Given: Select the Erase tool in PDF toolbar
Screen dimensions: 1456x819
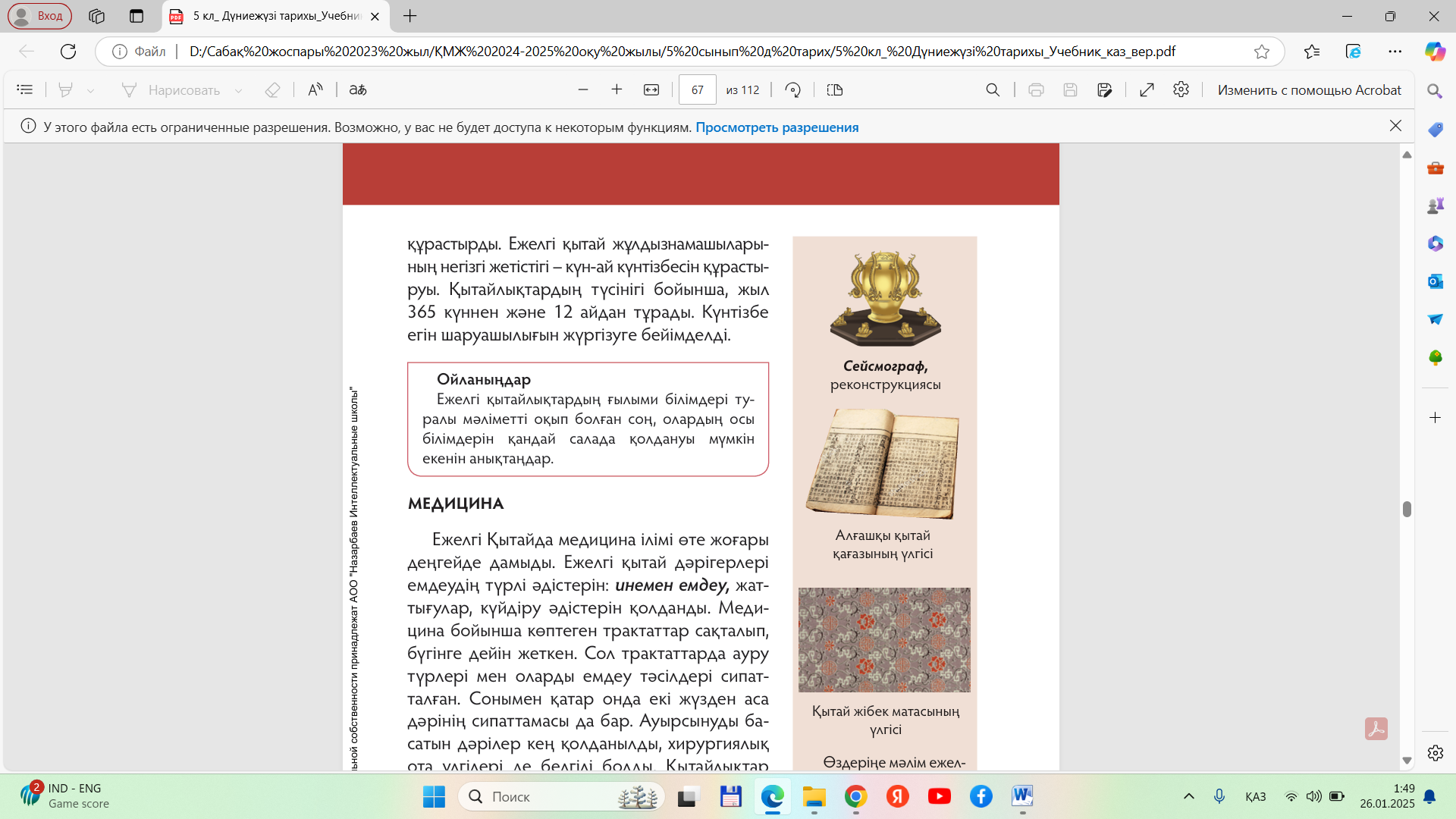Looking at the screenshot, I should click(x=272, y=89).
